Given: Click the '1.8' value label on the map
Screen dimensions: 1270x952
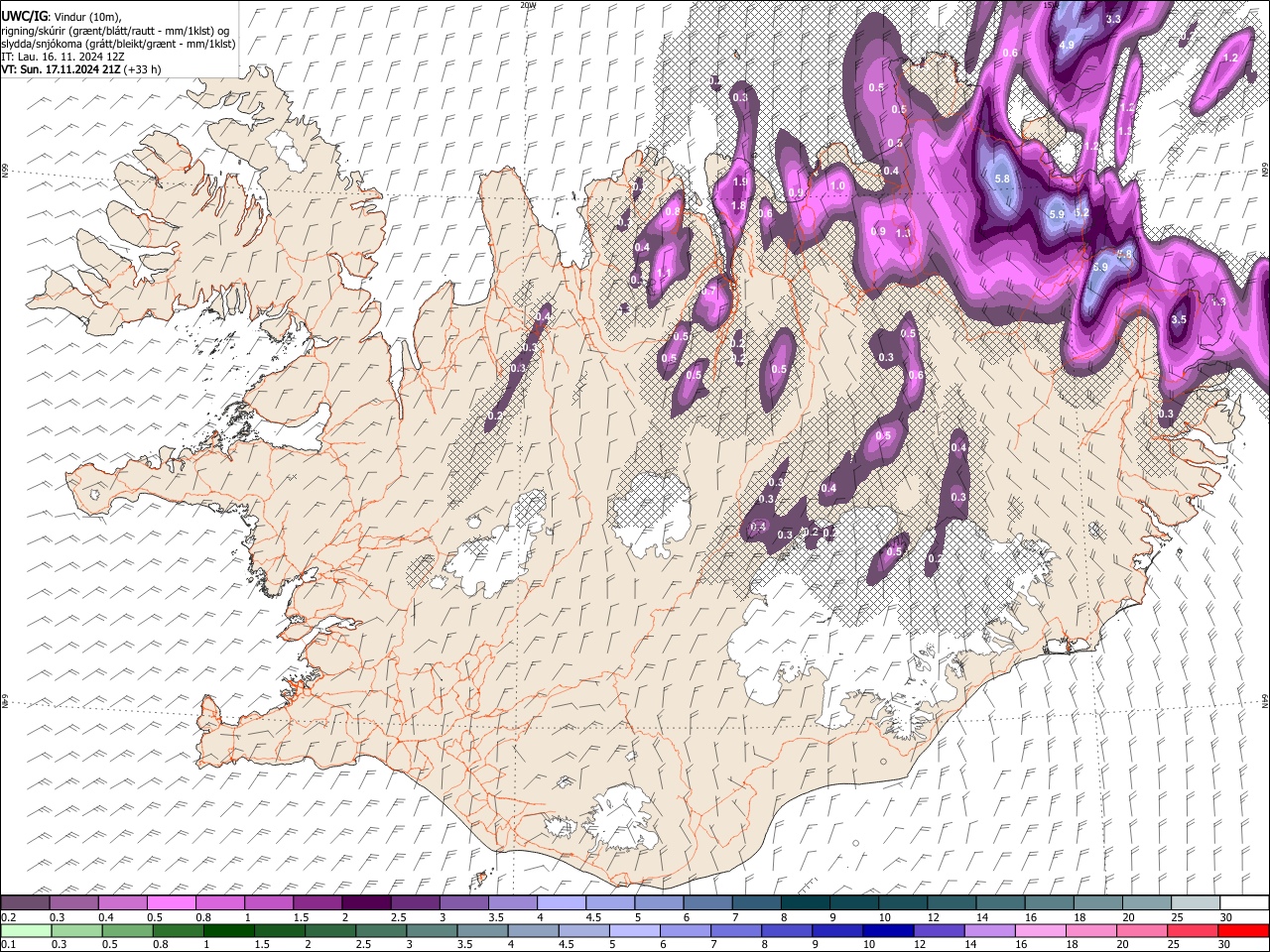Looking at the screenshot, I should pos(738,206).
